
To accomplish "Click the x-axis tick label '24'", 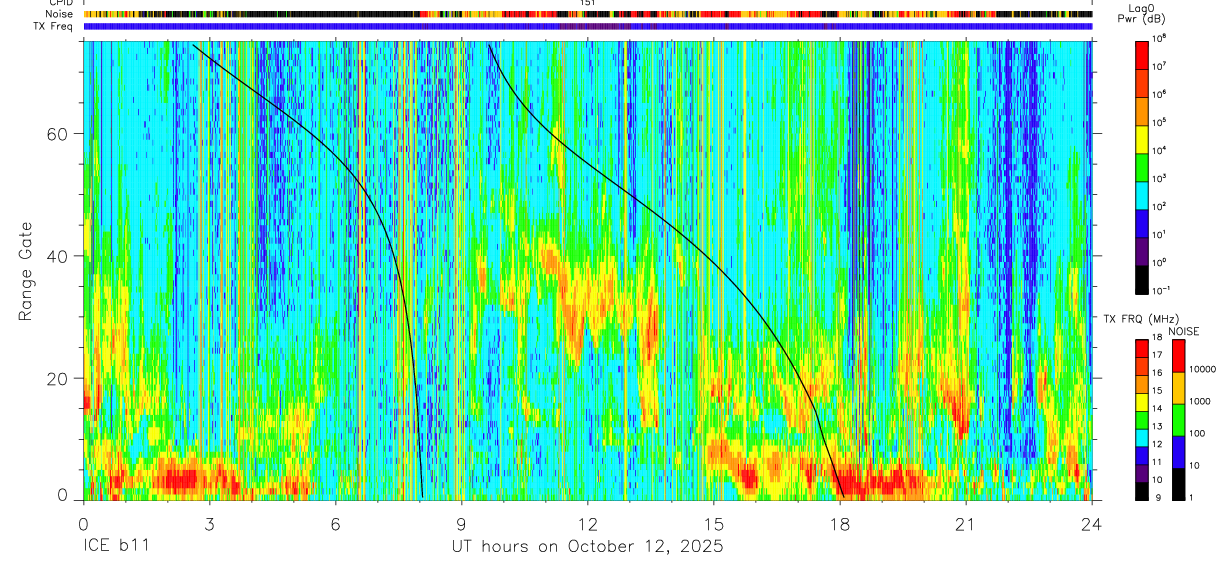I will click(1092, 524).
